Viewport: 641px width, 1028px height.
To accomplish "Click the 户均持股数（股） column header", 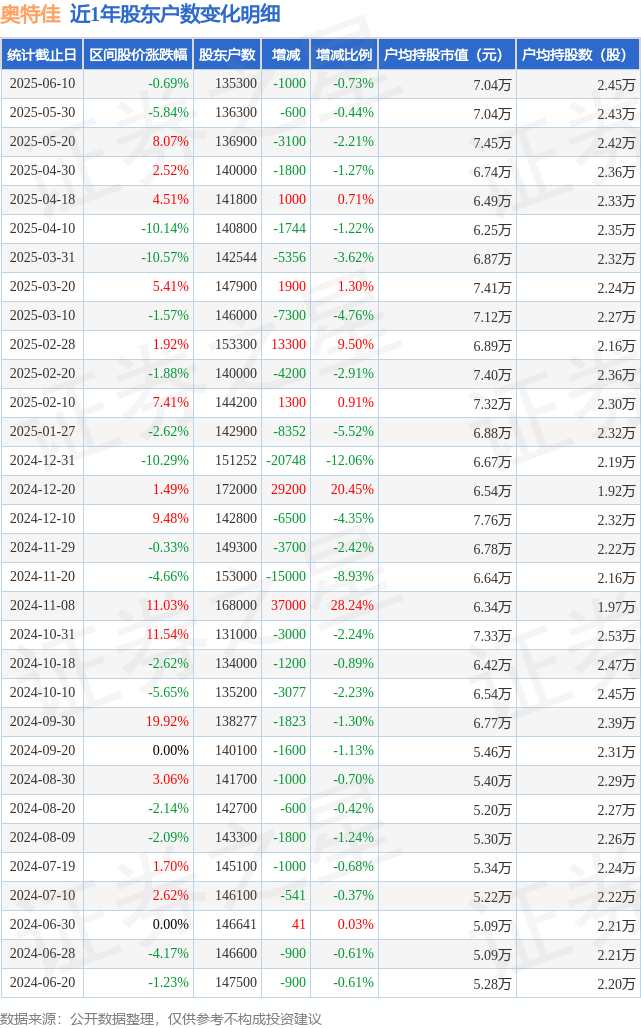I will tap(578, 54).
